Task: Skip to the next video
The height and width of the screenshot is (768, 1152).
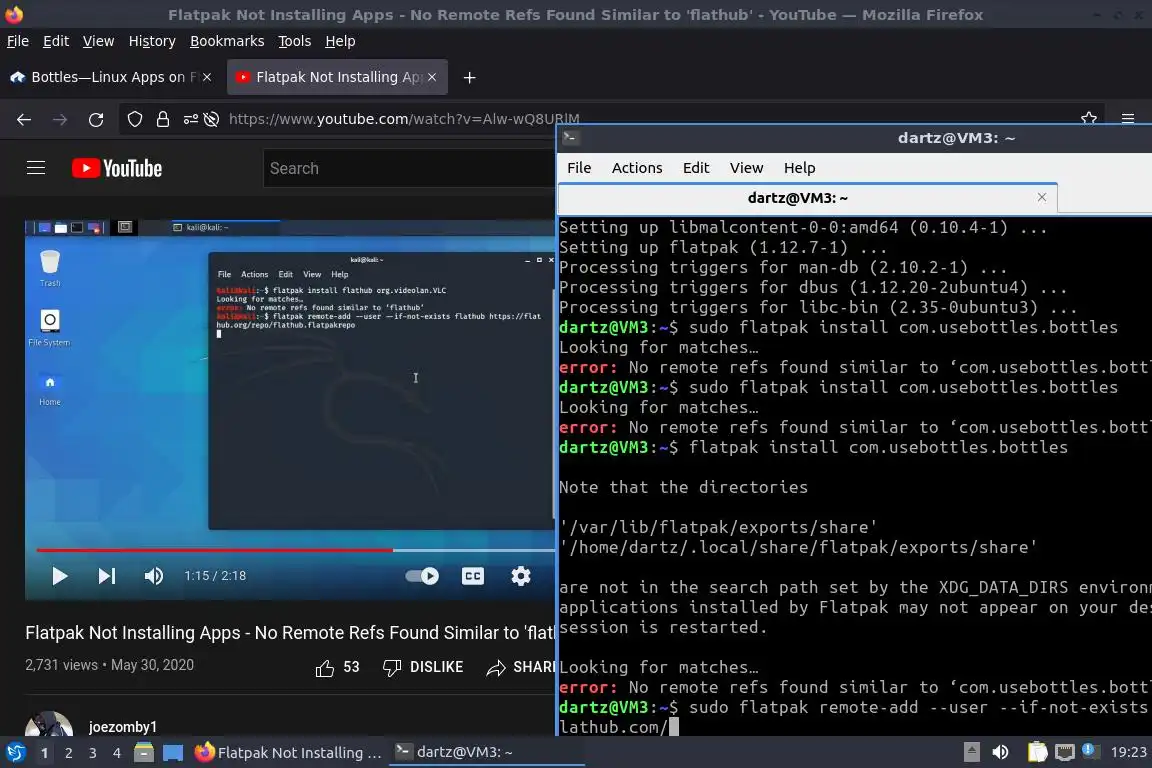Action: (107, 576)
